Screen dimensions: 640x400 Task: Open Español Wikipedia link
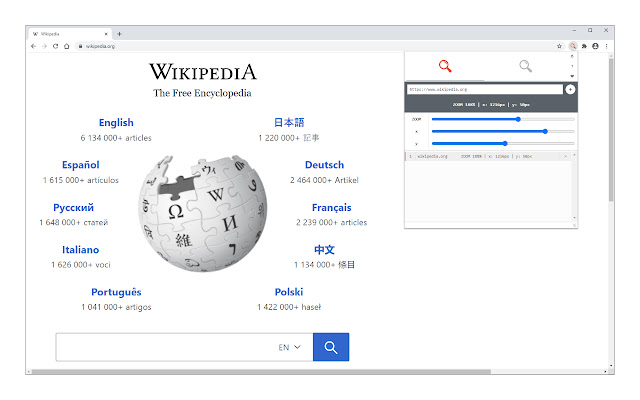pyautogui.click(x=80, y=165)
